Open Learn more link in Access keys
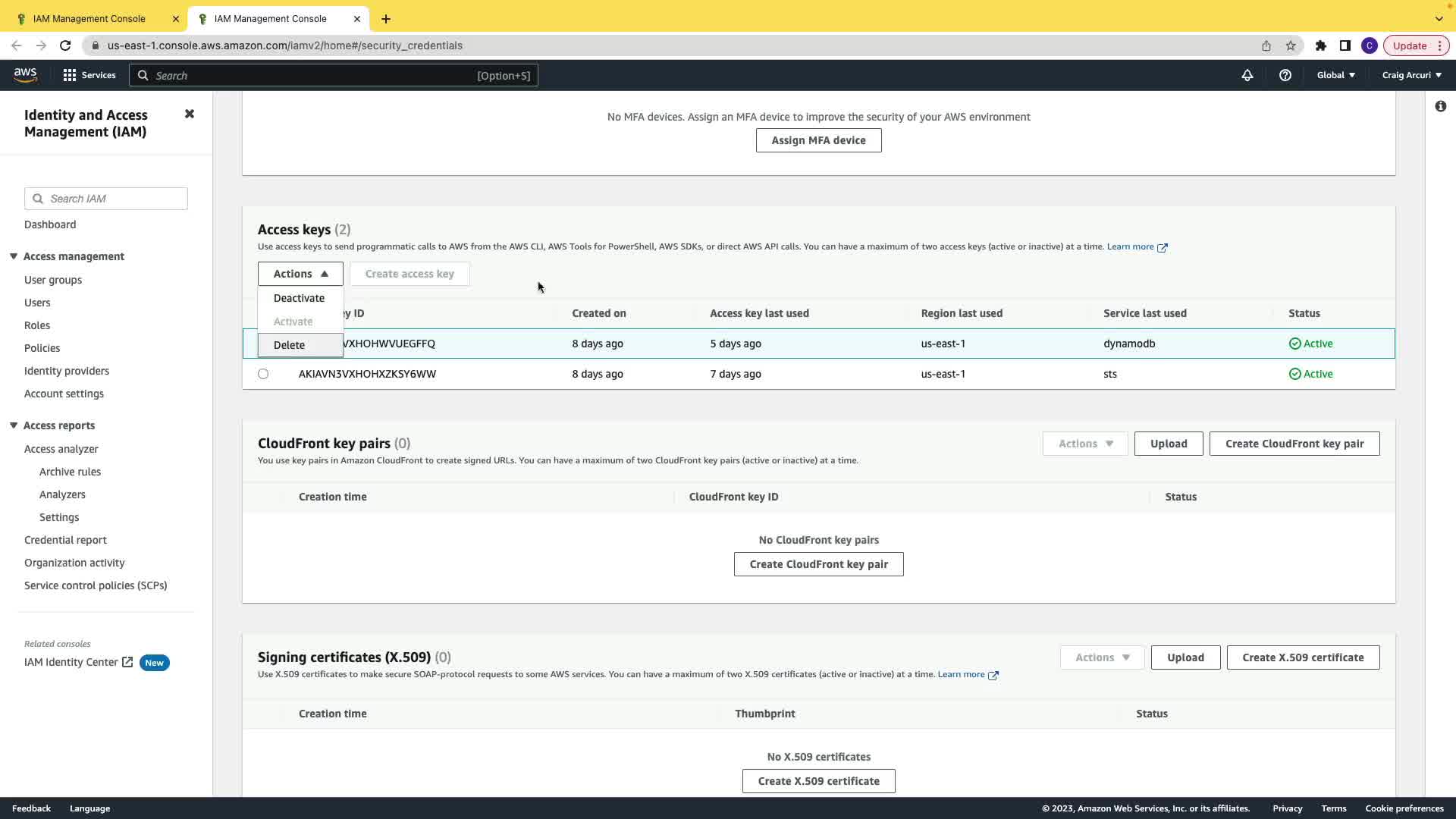 pos(1130,246)
